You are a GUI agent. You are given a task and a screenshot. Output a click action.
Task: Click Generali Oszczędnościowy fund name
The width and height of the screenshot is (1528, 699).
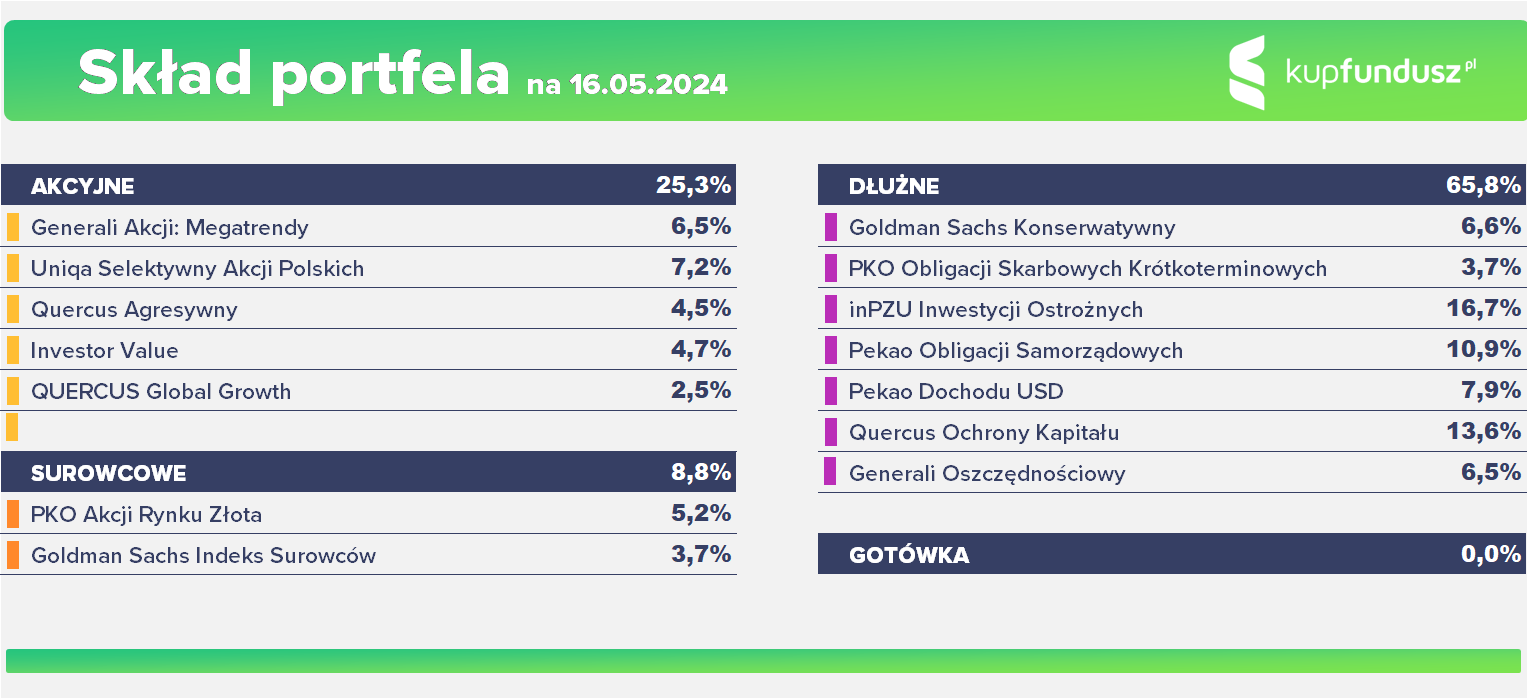tap(987, 473)
